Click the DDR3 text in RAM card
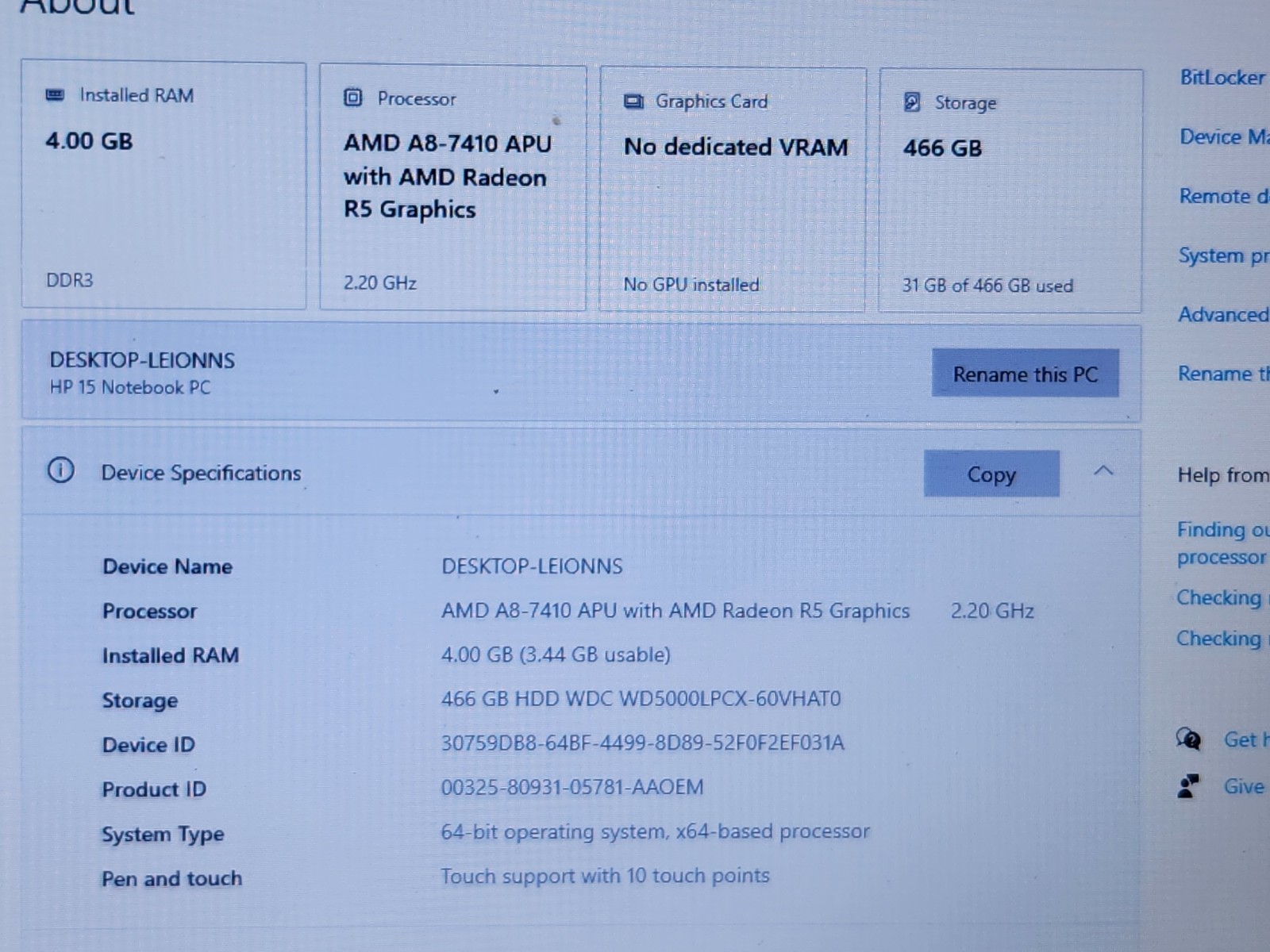1270x952 pixels. [x=70, y=280]
